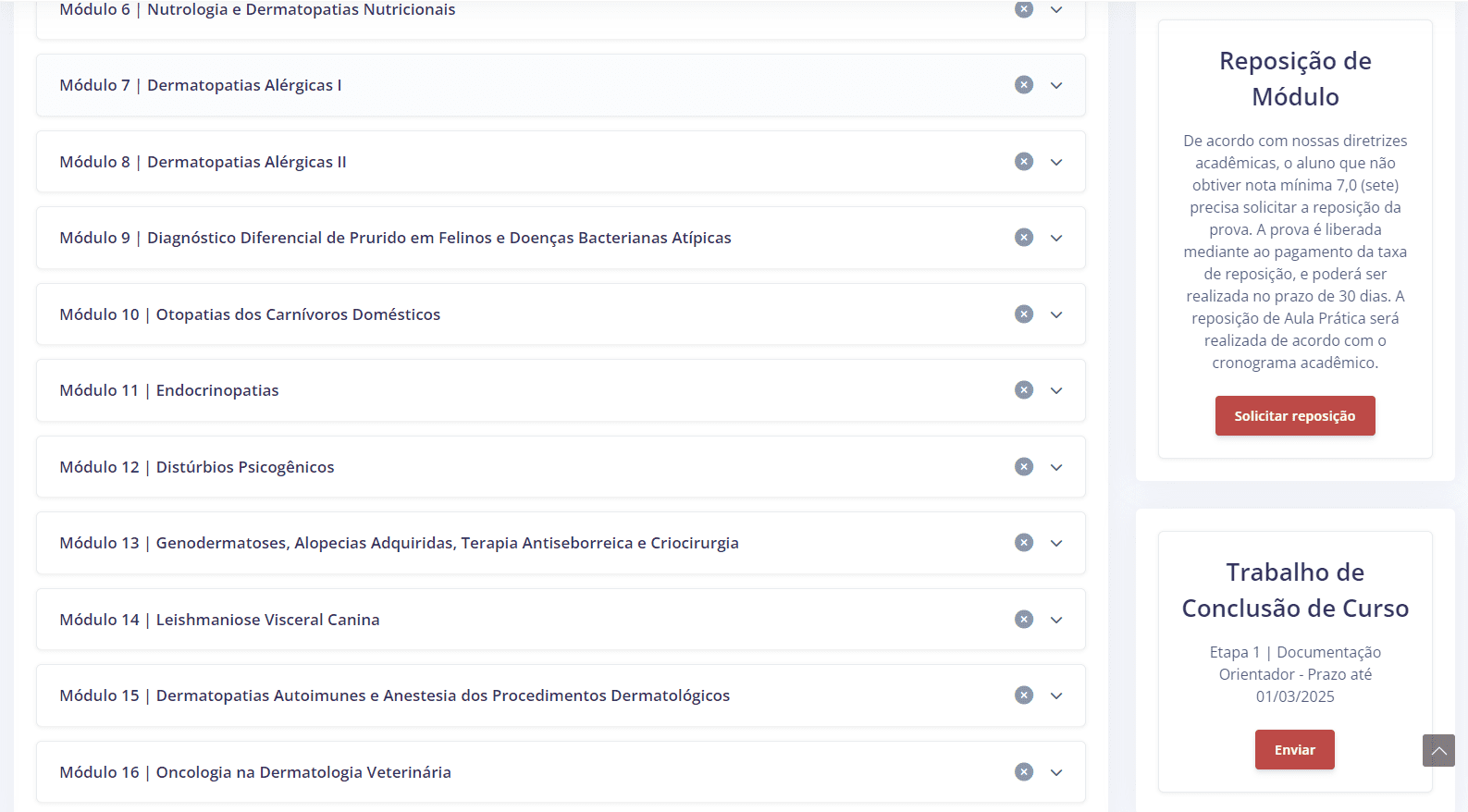
Task: Click the gray X status icon for Módulo 7
Action: coord(1023,85)
